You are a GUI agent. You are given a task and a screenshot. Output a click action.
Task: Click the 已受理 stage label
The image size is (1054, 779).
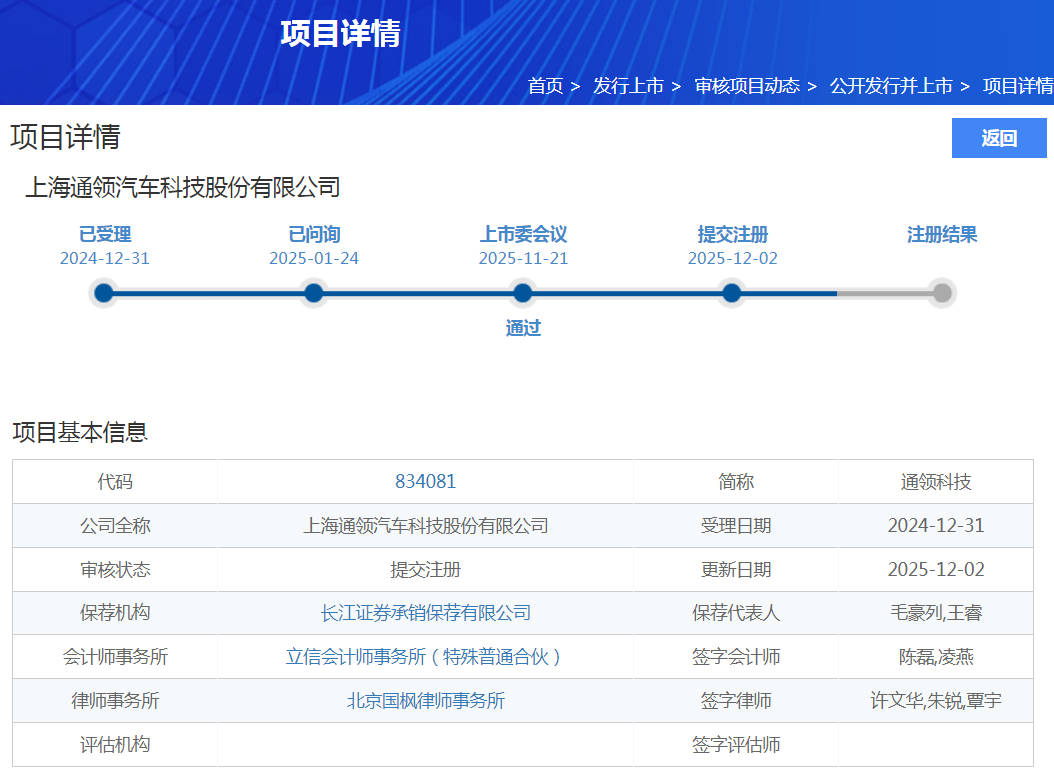tap(105, 235)
